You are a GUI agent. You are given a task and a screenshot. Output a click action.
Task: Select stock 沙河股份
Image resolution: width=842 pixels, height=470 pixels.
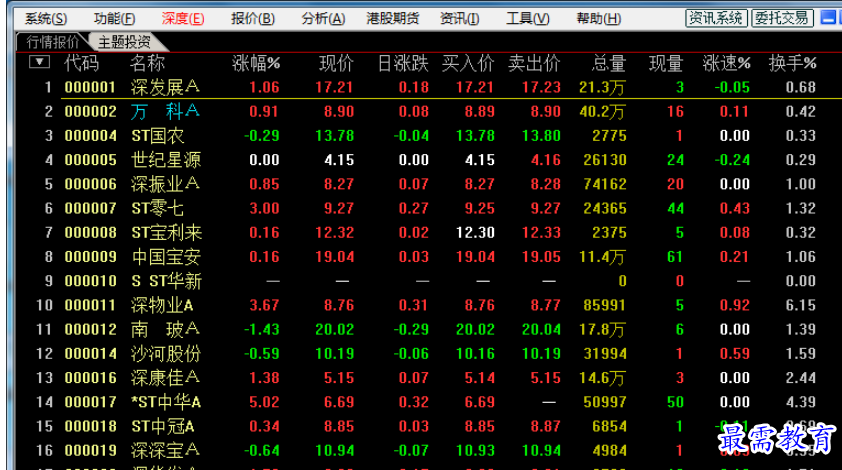click(x=166, y=353)
